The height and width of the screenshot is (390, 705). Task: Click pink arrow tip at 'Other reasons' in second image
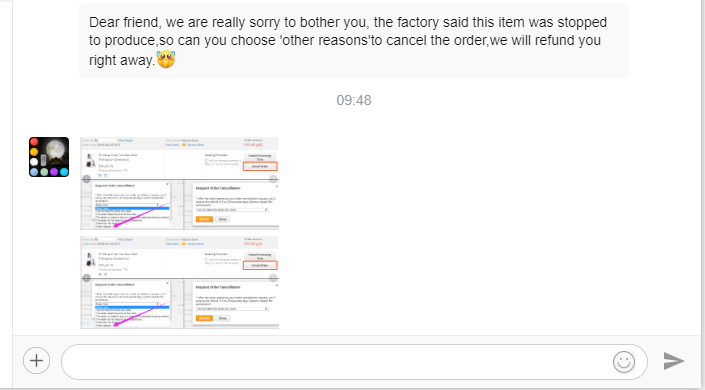click(x=114, y=325)
